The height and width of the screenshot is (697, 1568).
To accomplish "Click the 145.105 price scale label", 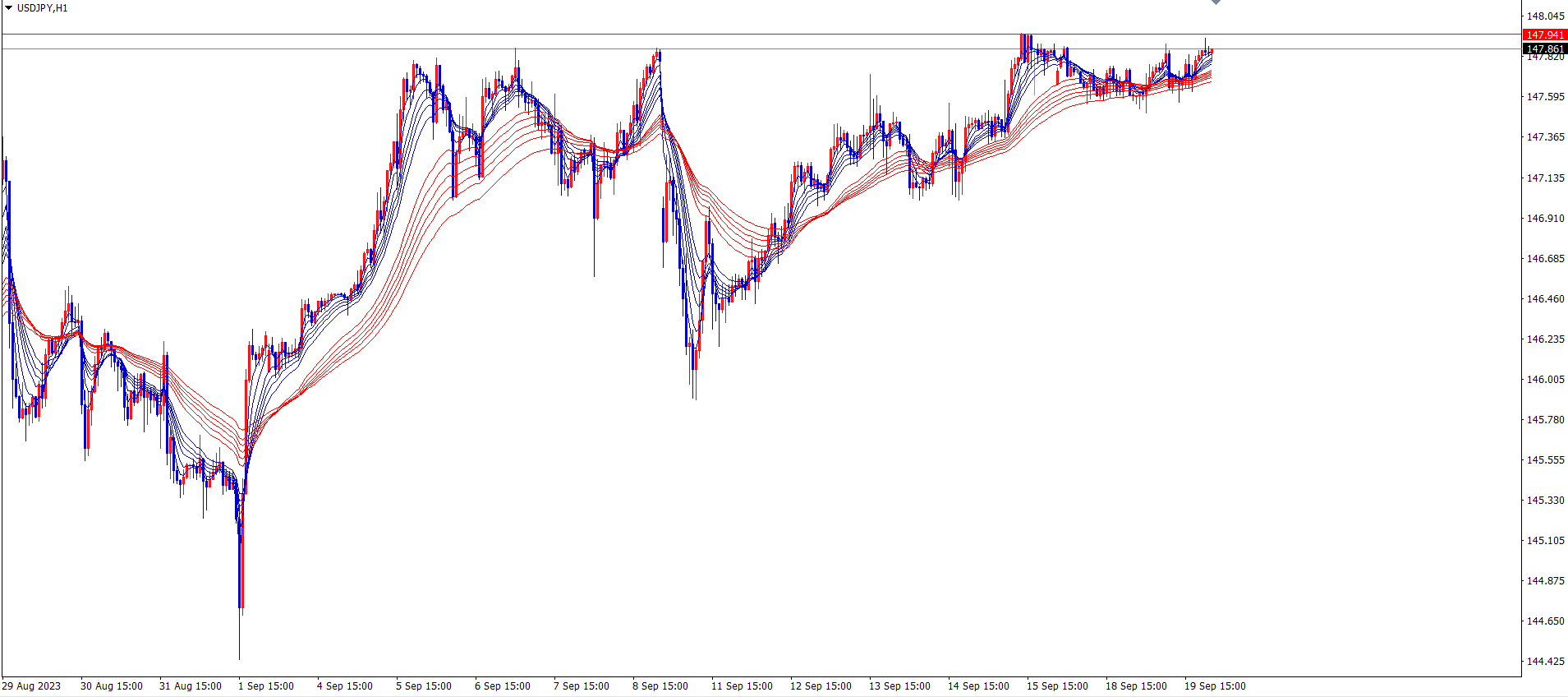I will [1545, 541].
